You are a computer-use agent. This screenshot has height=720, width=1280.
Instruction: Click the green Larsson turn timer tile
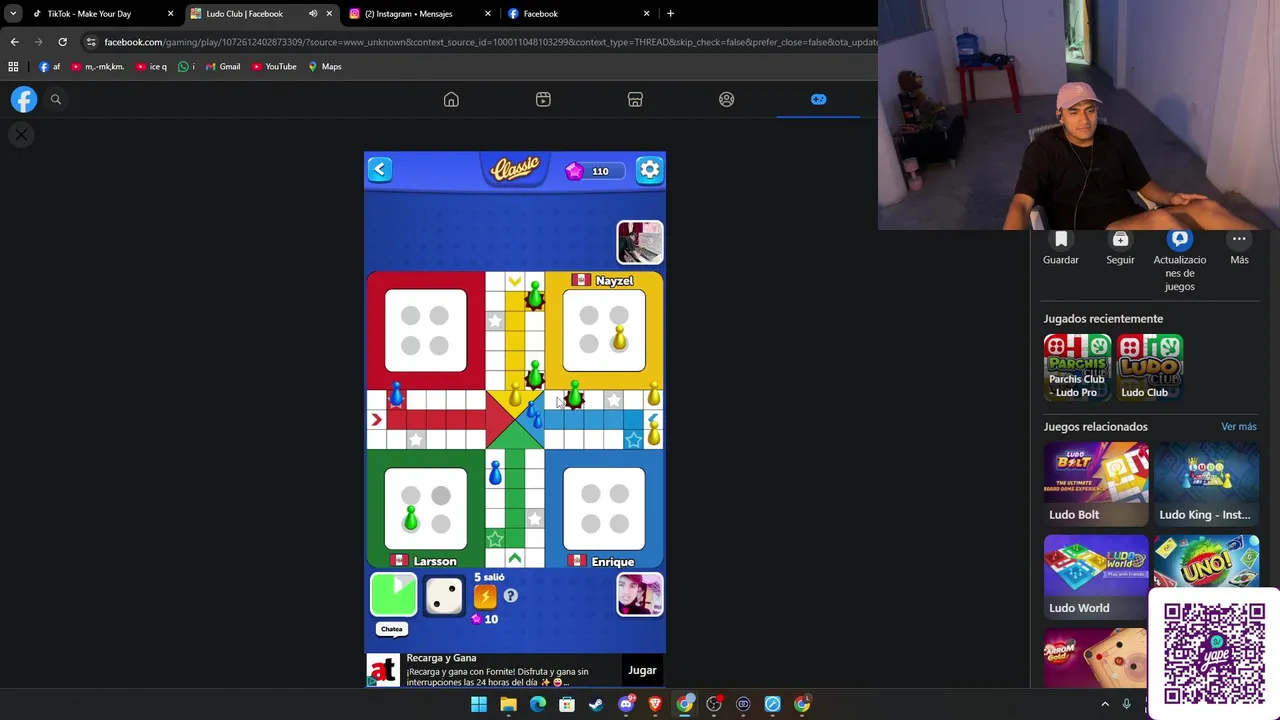tap(394, 595)
